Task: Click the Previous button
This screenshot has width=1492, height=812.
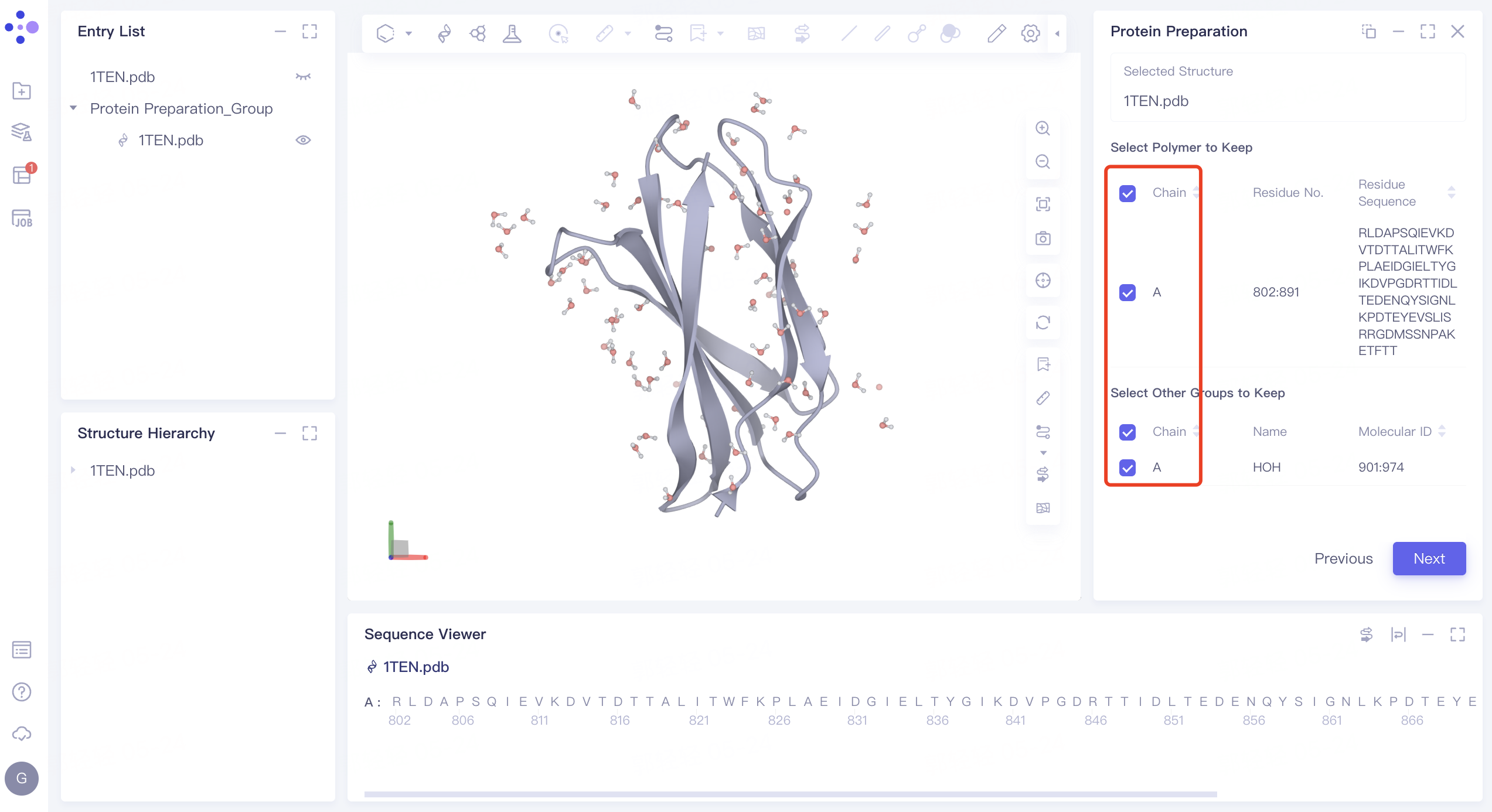Action: tap(1343, 558)
